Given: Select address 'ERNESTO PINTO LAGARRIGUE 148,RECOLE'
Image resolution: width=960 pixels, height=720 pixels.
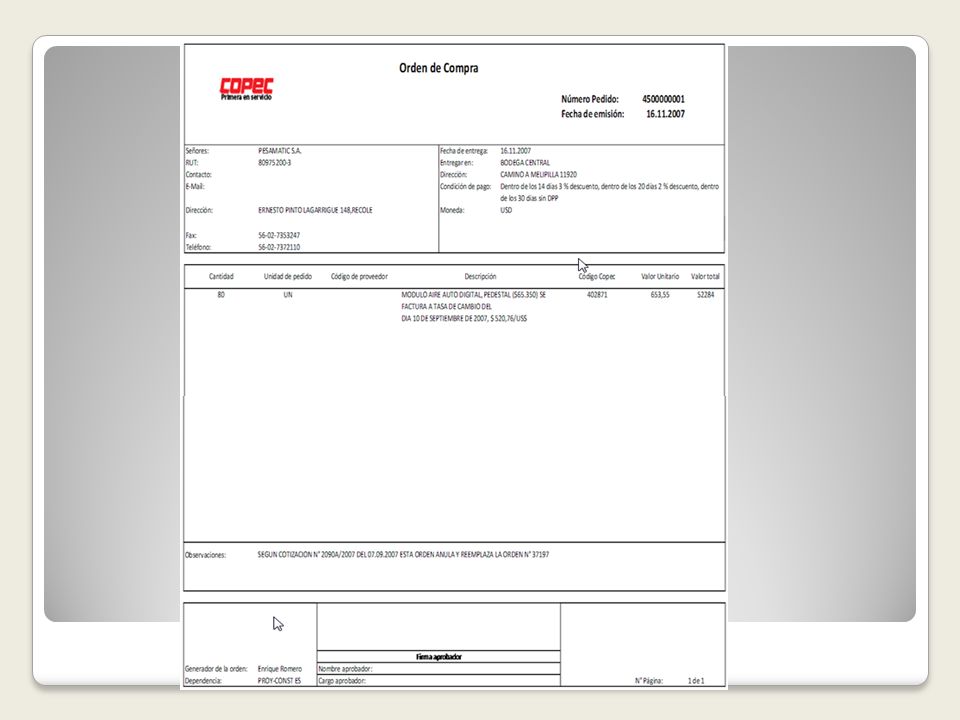Looking at the screenshot, I should coord(315,210).
